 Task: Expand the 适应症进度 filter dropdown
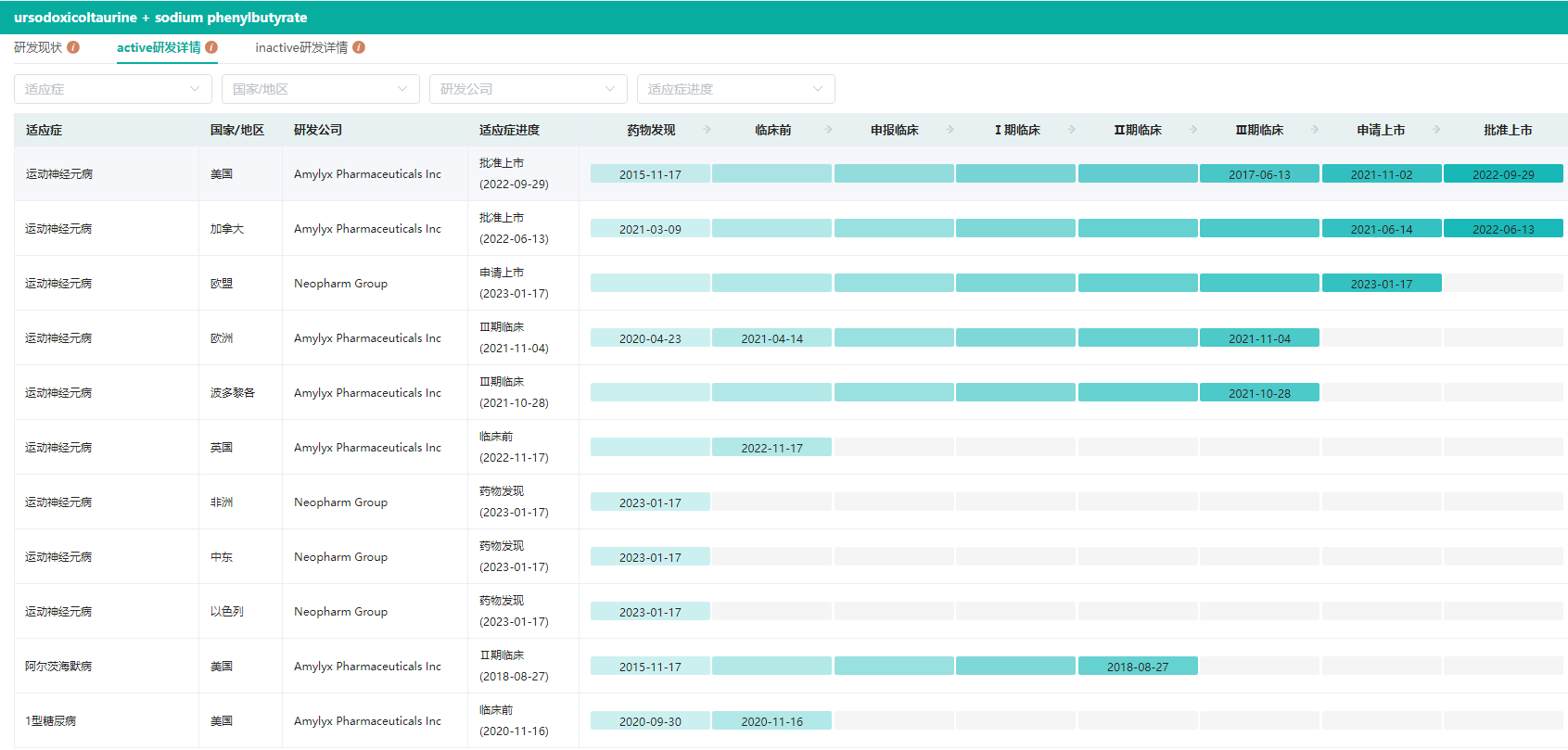pyautogui.click(x=735, y=89)
